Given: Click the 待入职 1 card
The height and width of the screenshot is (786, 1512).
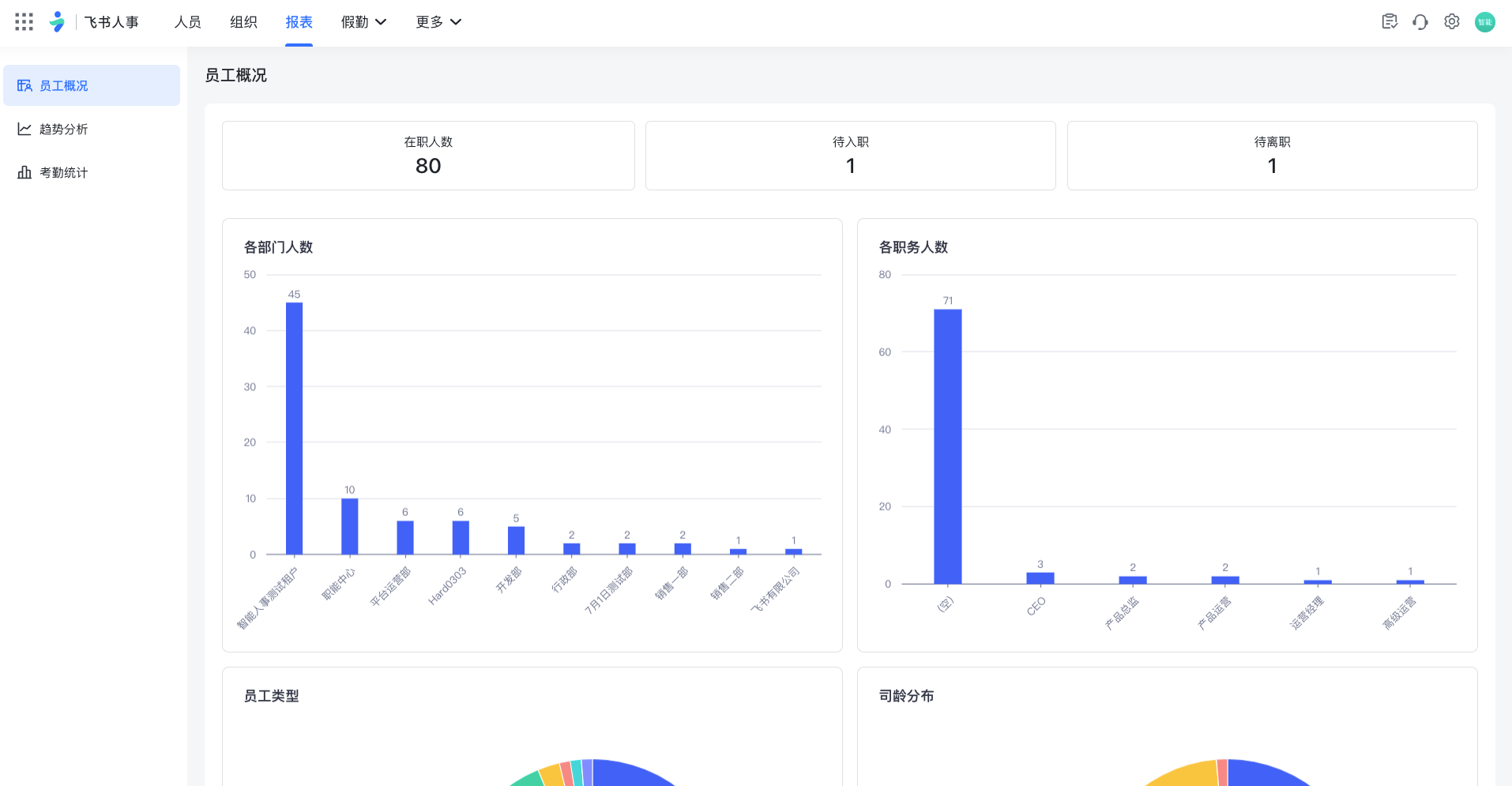Looking at the screenshot, I should (x=851, y=156).
